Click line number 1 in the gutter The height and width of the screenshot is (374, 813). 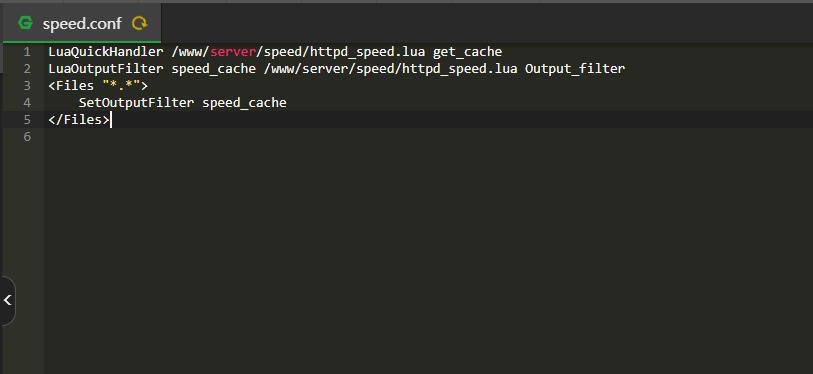[x=26, y=52]
